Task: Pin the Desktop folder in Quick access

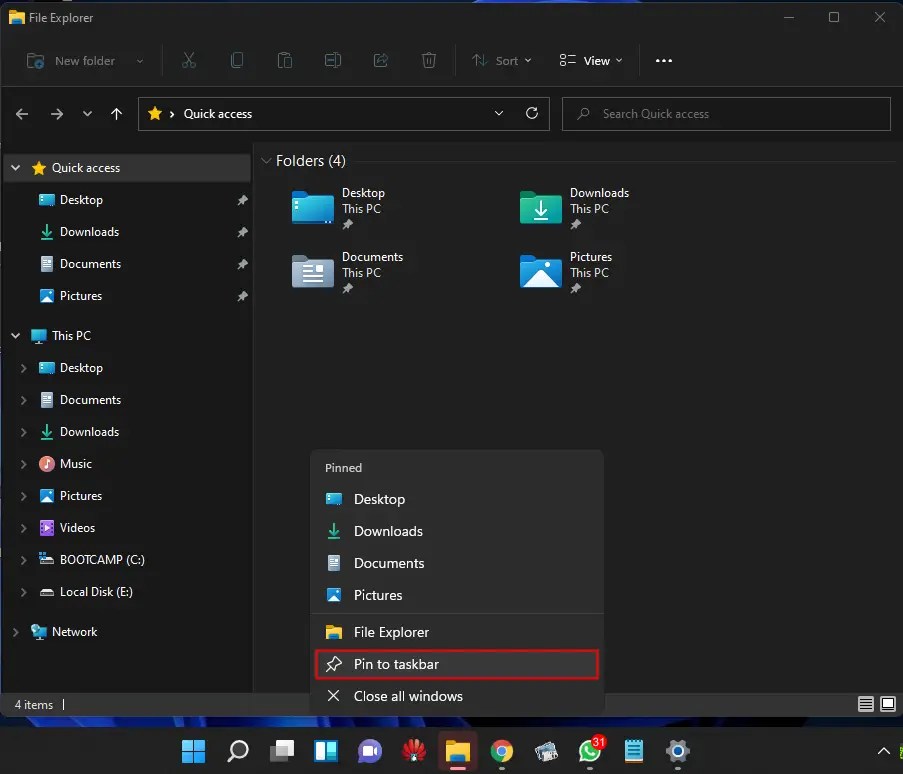Action: (x=241, y=200)
